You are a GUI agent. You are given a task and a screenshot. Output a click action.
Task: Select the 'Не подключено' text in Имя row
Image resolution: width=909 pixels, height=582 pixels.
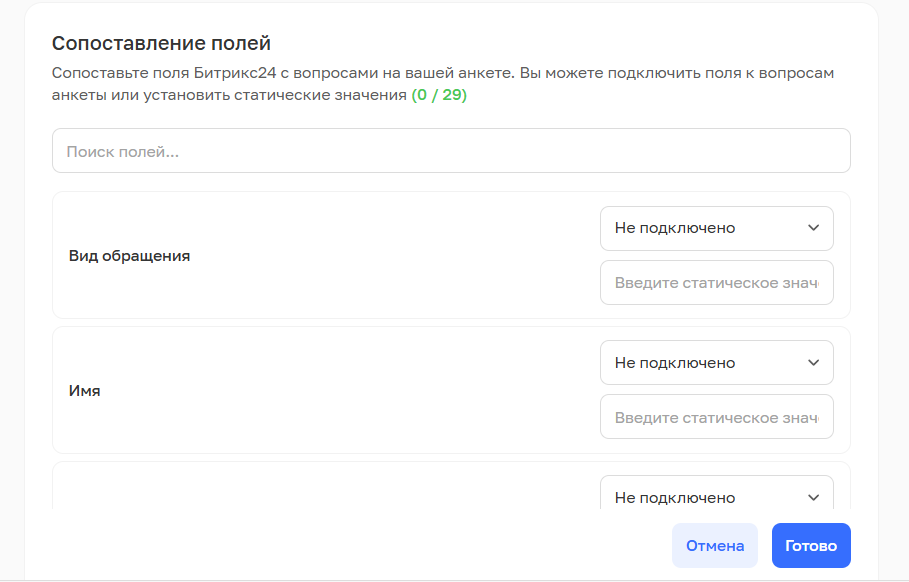click(675, 363)
